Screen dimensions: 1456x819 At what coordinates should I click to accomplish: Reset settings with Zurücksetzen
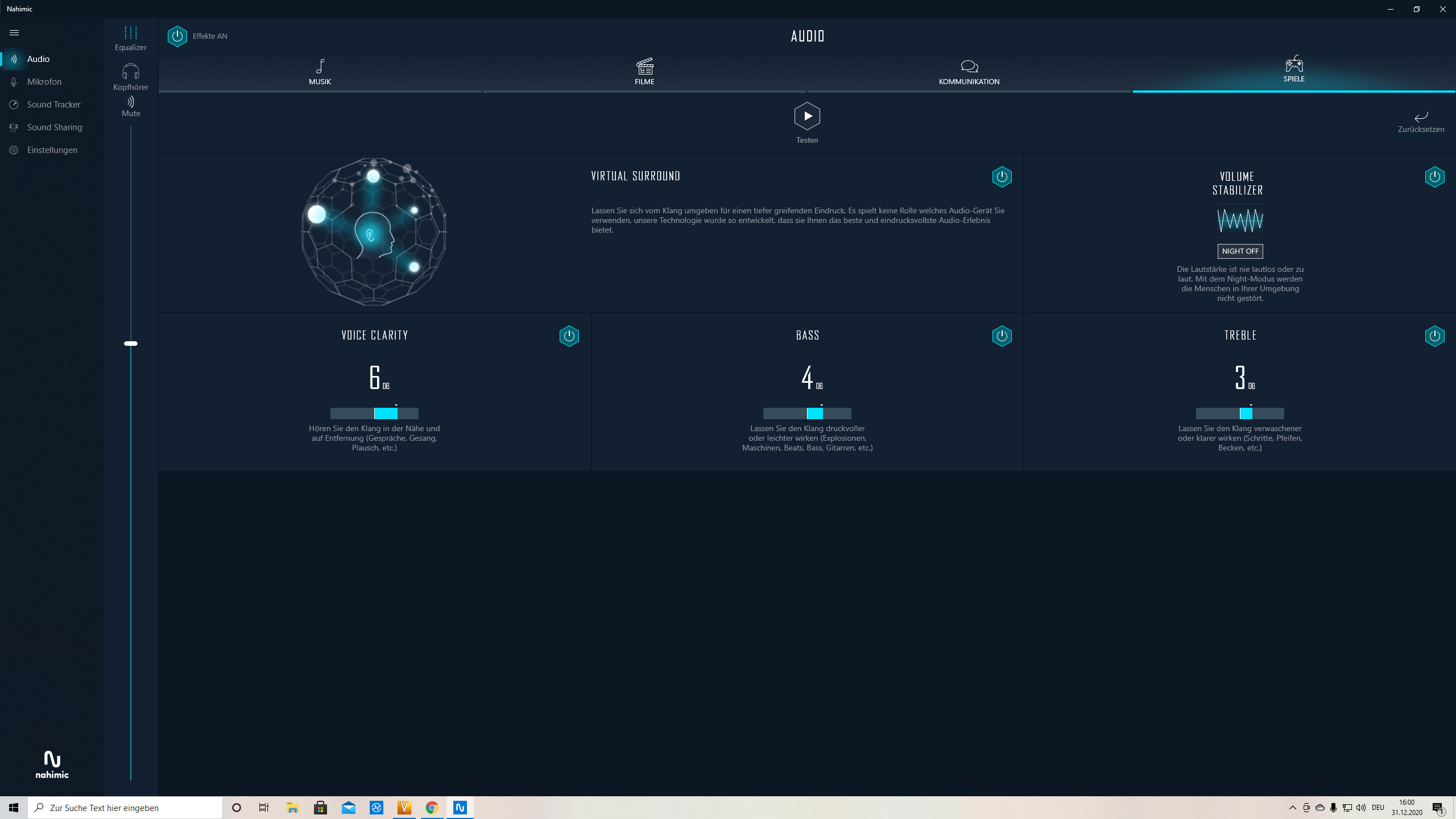click(x=1420, y=122)
